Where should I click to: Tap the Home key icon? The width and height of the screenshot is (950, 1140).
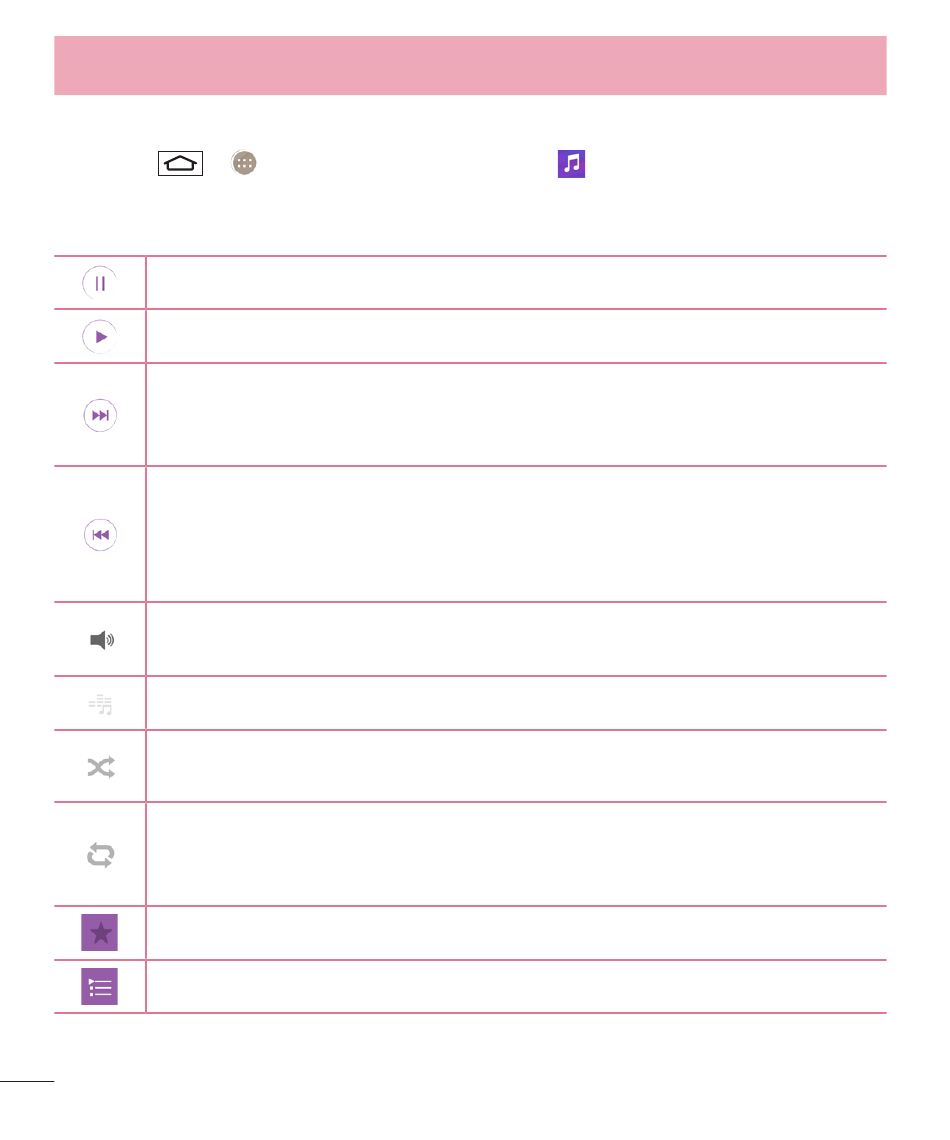(180, 164)
